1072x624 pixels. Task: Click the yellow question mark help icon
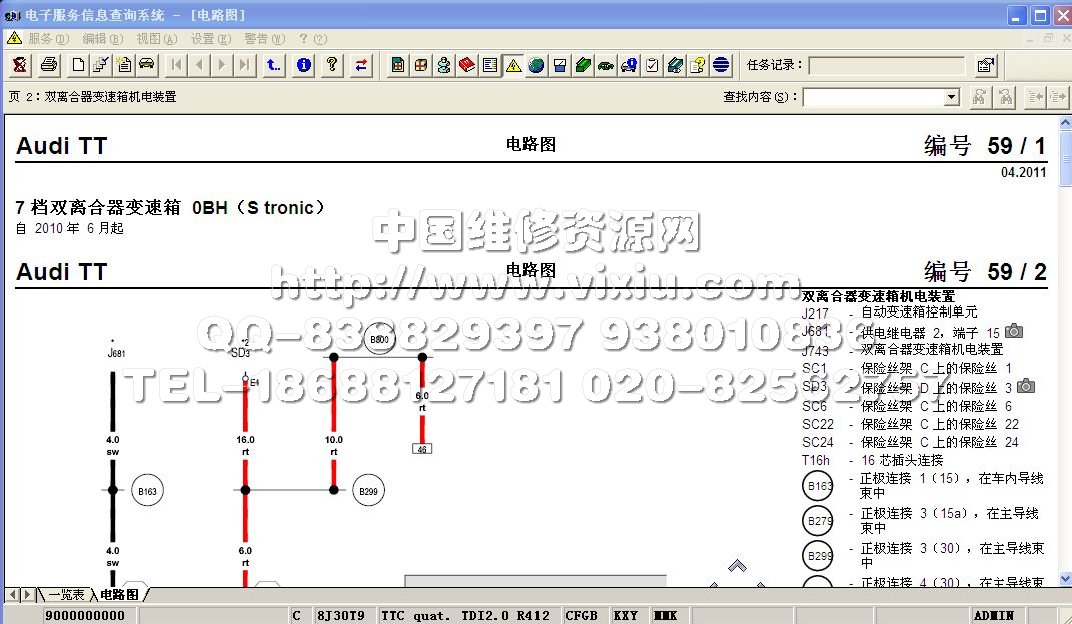coord(332,65)
